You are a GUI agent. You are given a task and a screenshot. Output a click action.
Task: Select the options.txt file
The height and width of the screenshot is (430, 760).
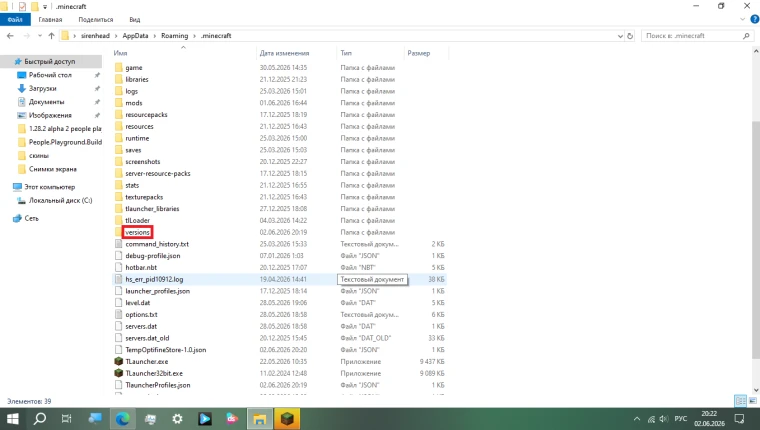[x=141, y=314]
